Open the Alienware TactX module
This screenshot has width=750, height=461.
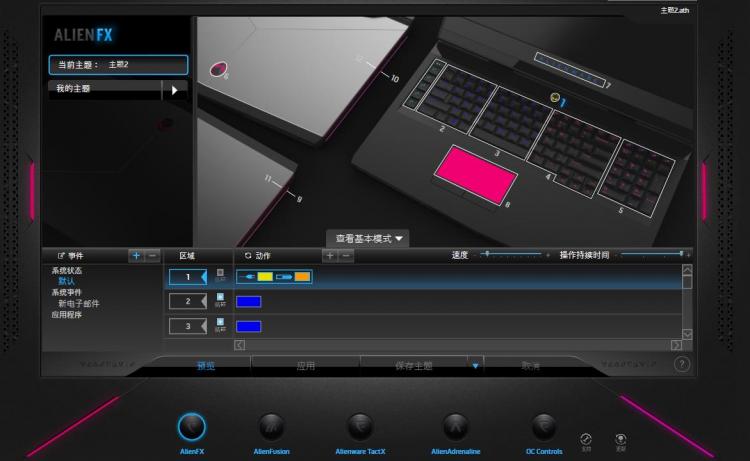(360, 427)
